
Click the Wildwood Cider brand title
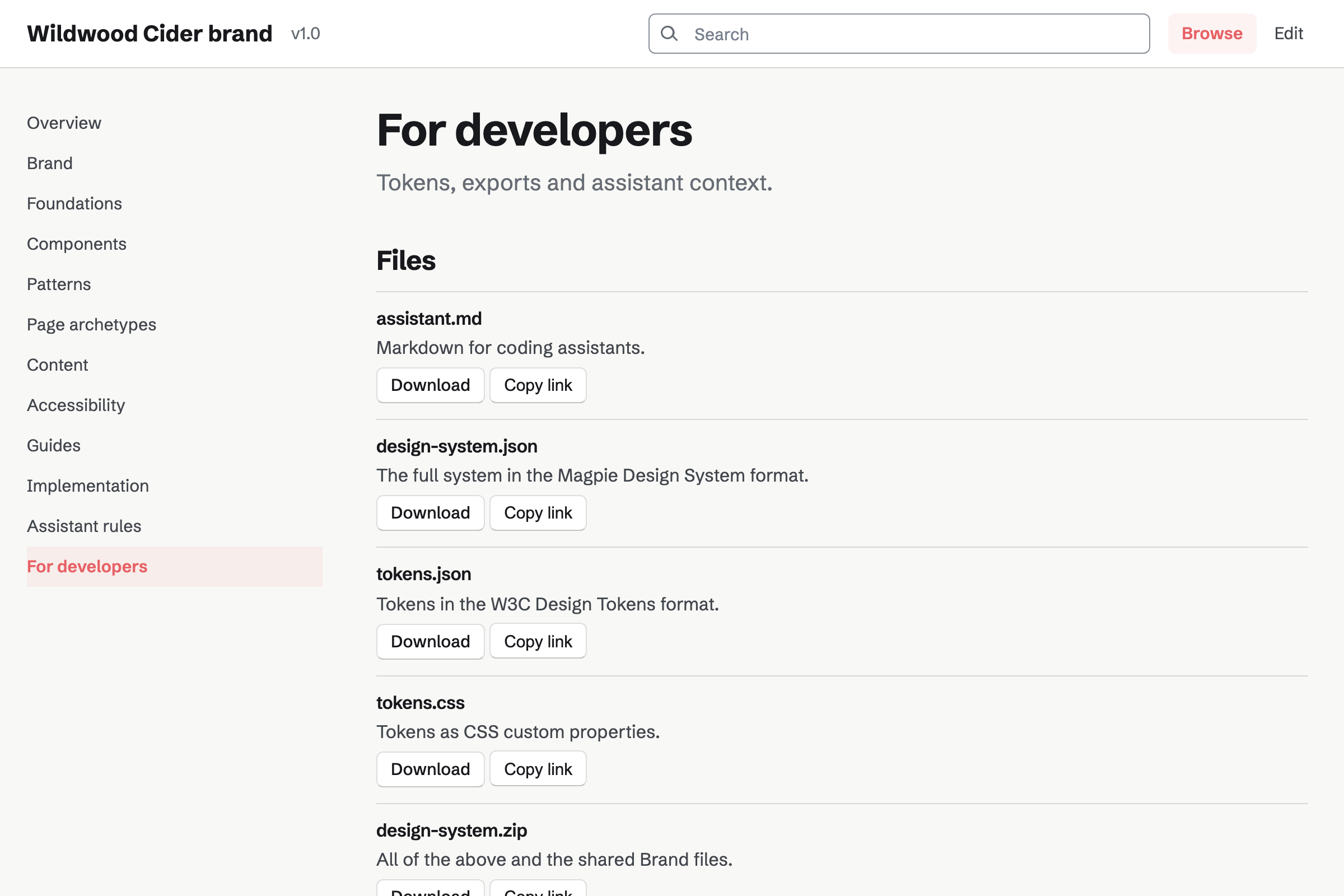click(x=150, y=34)
